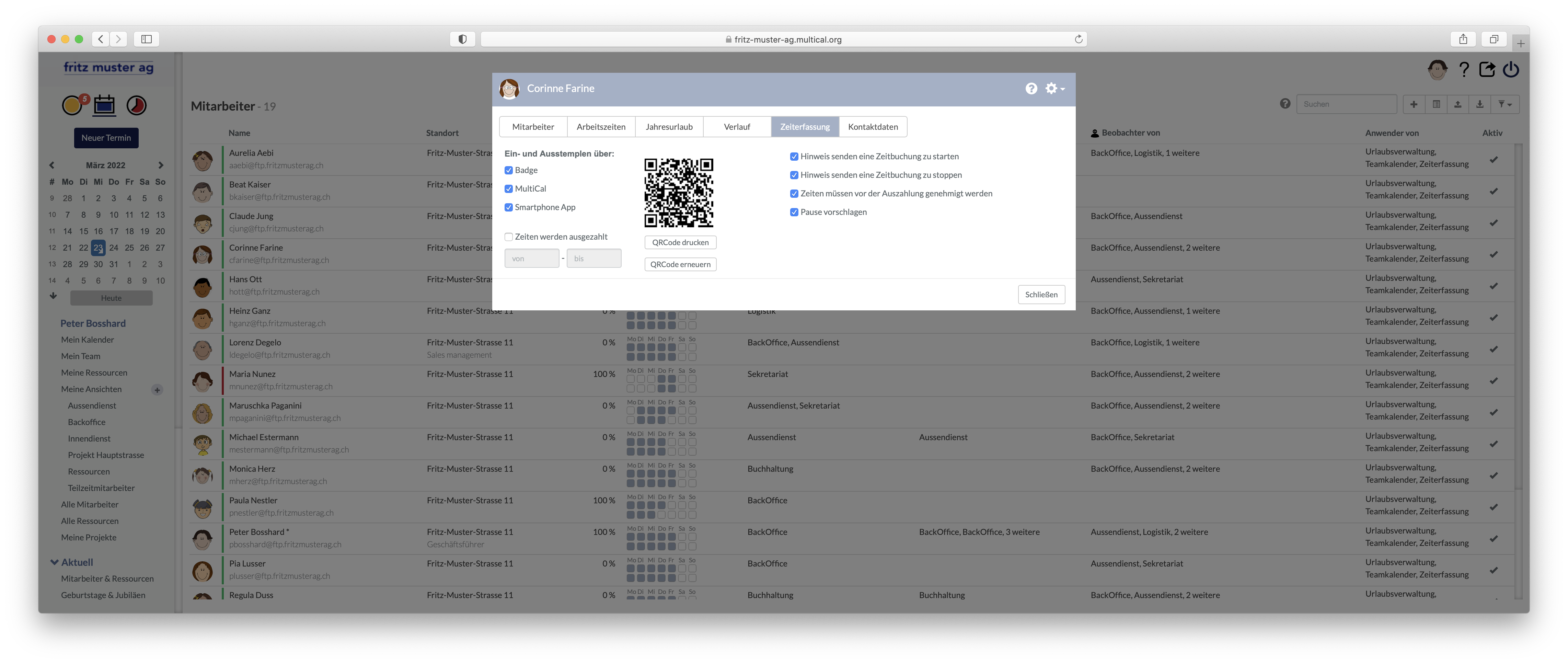Screen dimensions: 1568x664
Task: Select day 23 in the mini calendar
Action: point(98,248)
